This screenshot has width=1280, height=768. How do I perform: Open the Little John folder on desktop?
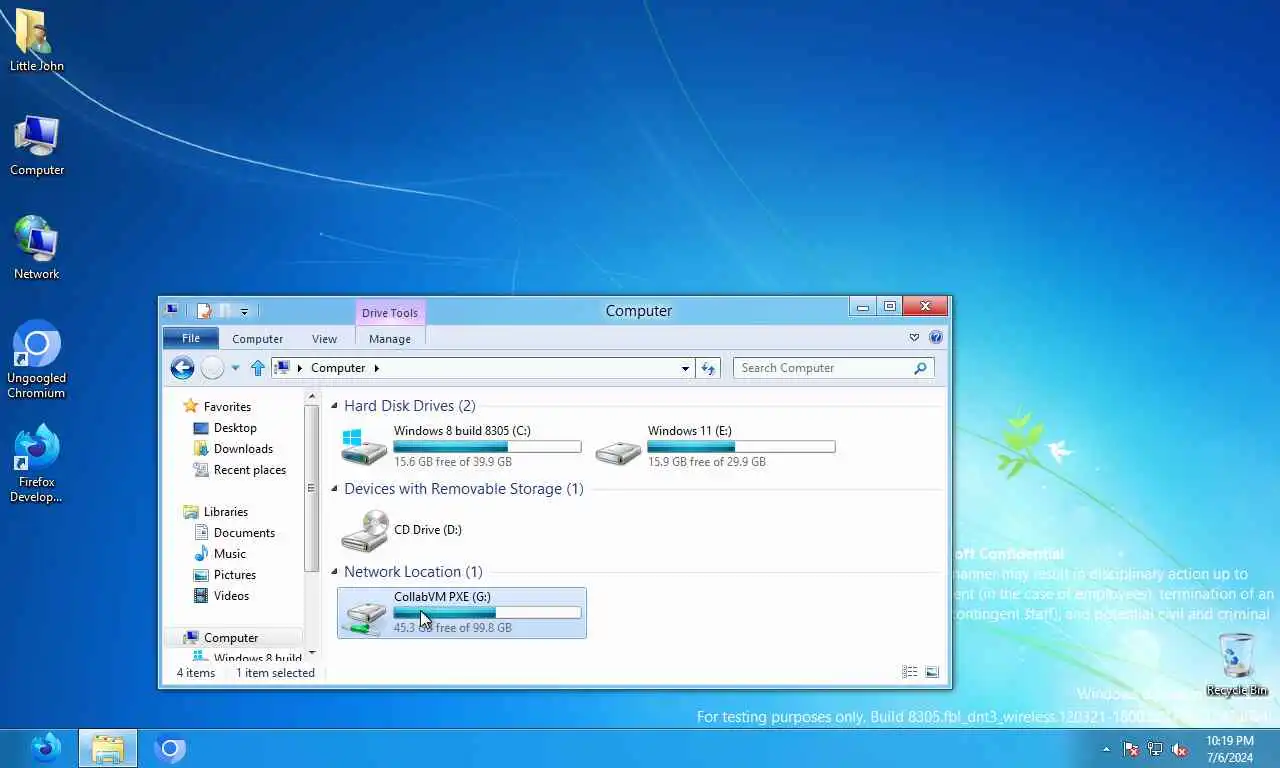(36, 40)
